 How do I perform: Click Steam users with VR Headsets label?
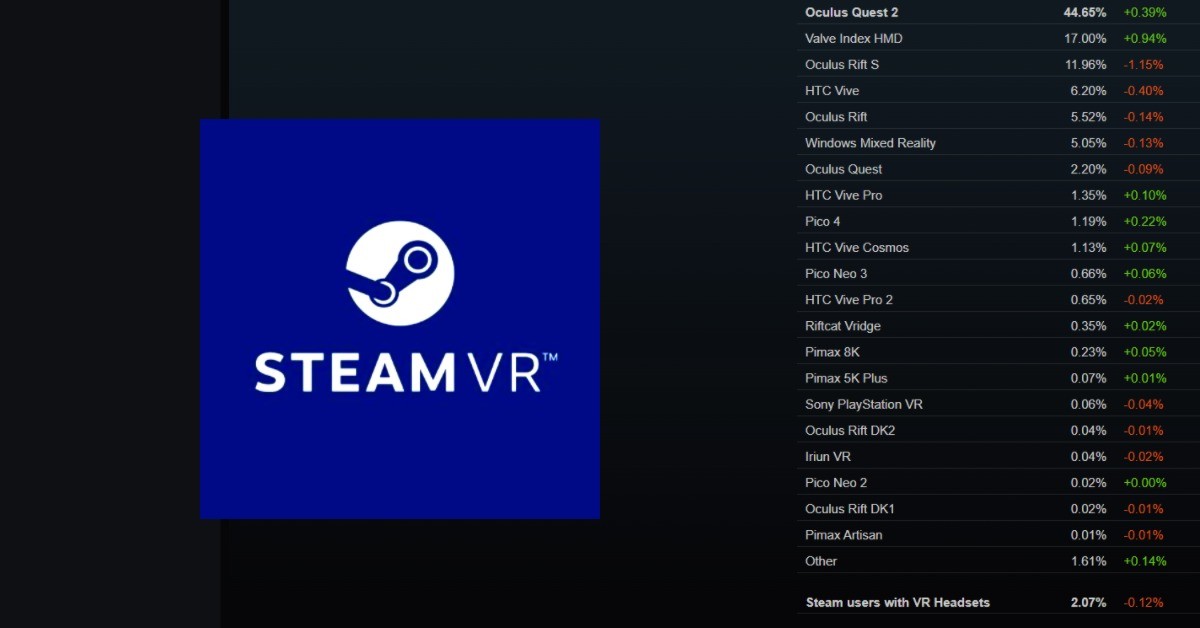click(898, 603)
